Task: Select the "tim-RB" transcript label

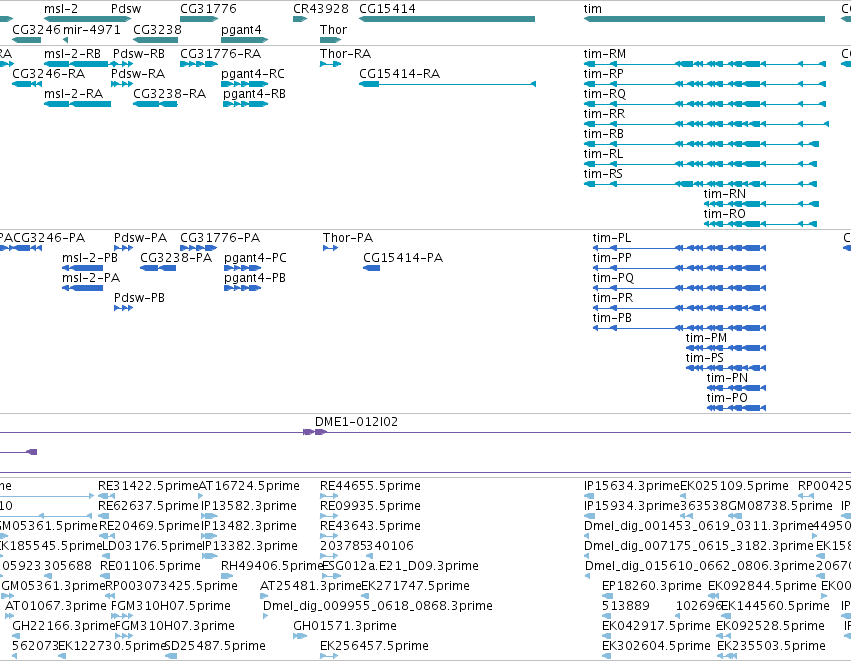Action: [604, 134]
